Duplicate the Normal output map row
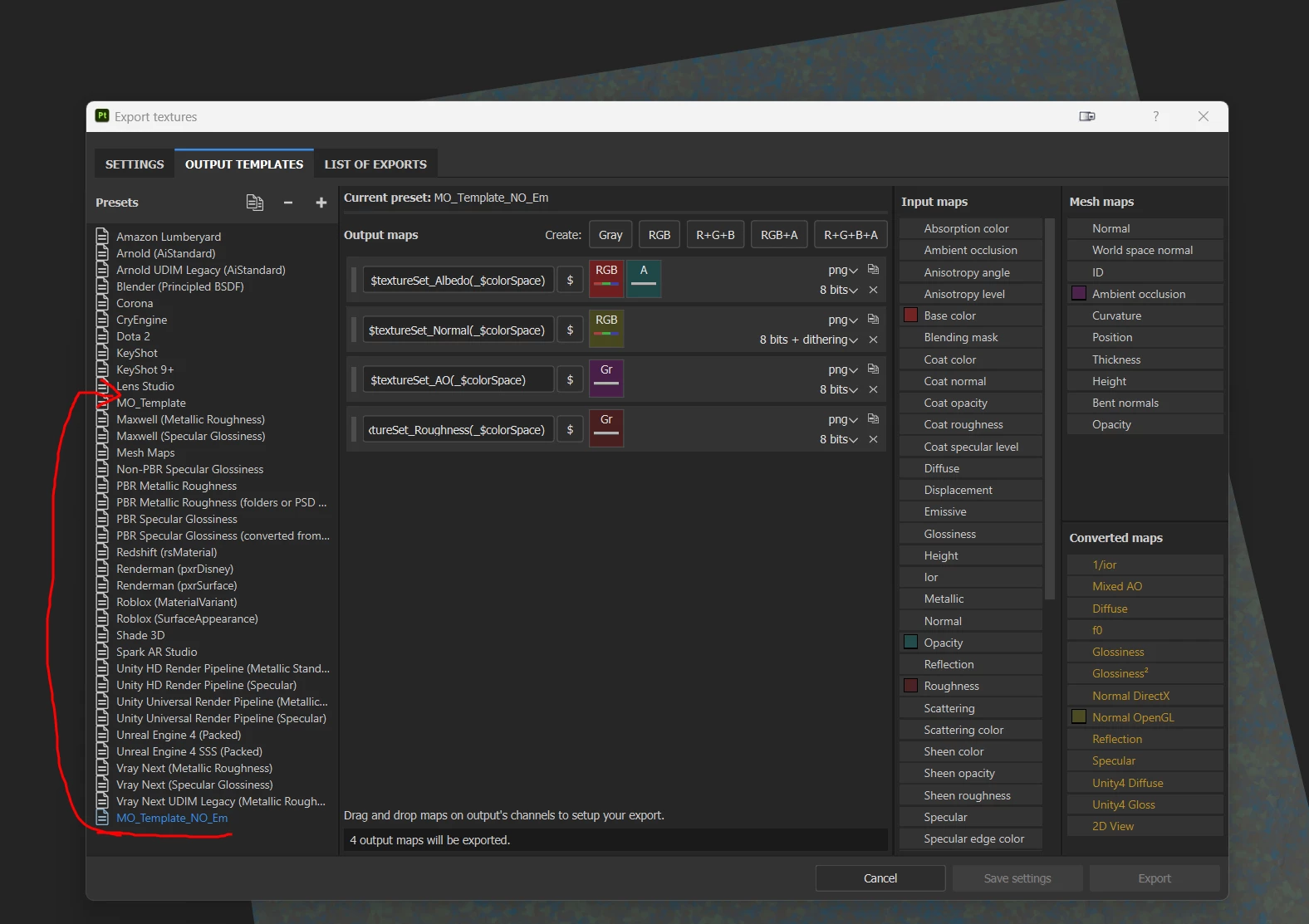Viewport: 1309px width, 924px height. coord(873,319)
